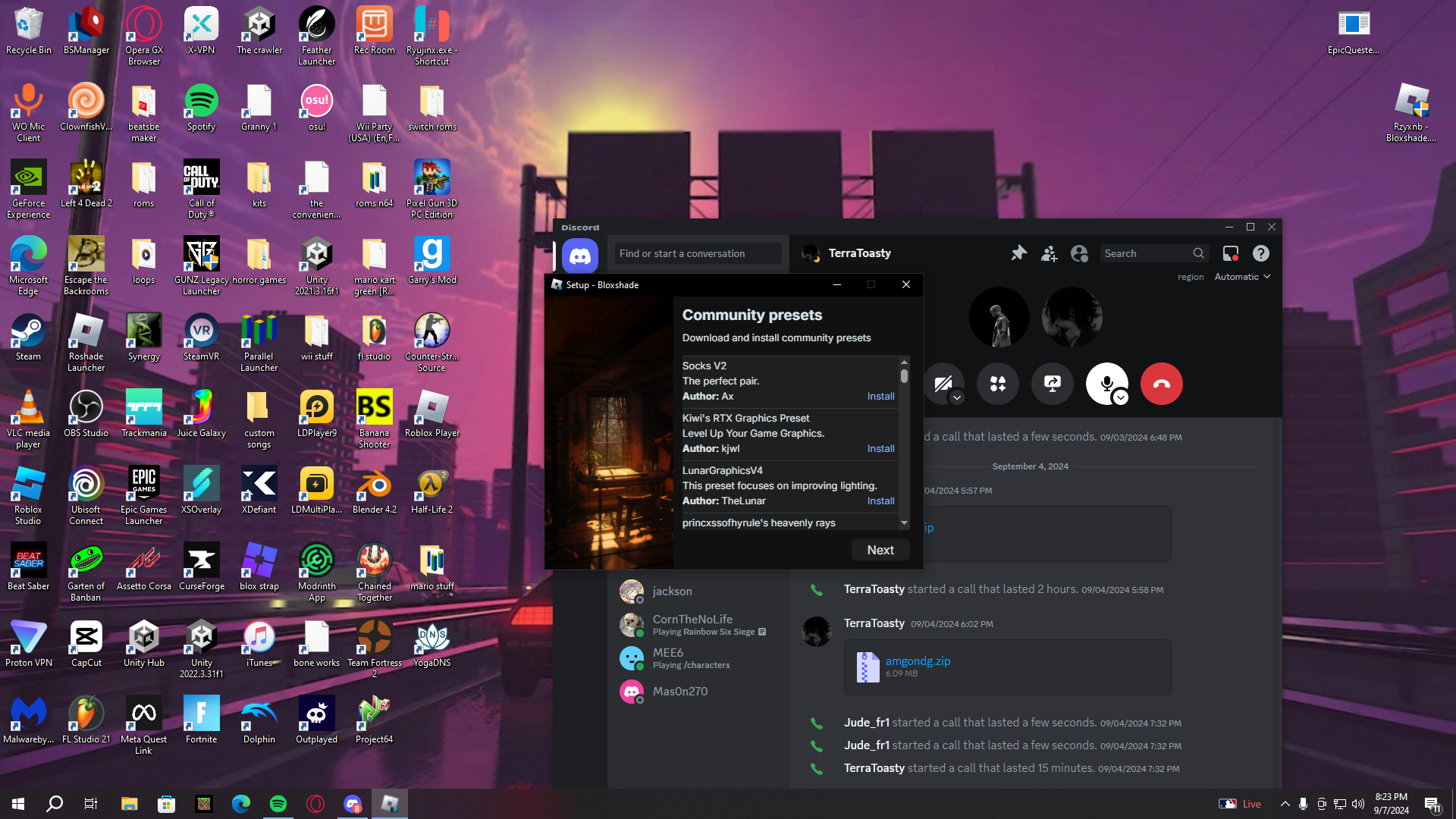The width and height of the screenshot is (1456, 819).
Task: Click the Find or start a conversation field
Action: coord(698,253)
